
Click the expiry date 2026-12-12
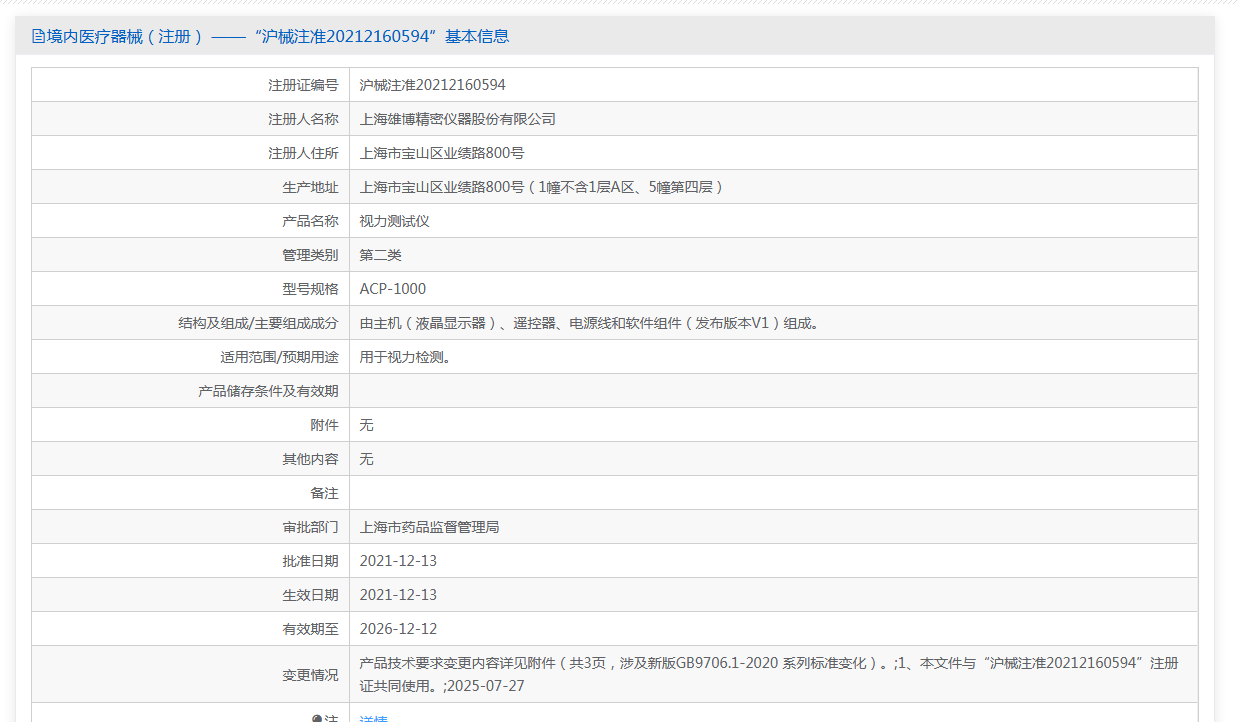[x=398, y=629]
